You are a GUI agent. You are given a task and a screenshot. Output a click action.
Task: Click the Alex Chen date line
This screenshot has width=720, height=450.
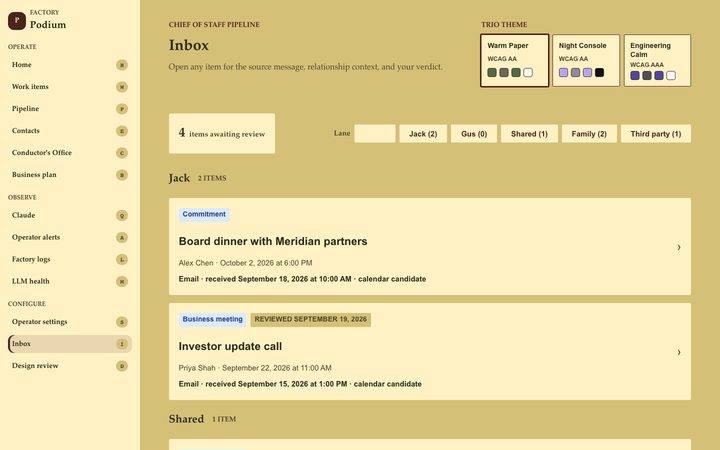pyautogui.click(x=245, y=263)
